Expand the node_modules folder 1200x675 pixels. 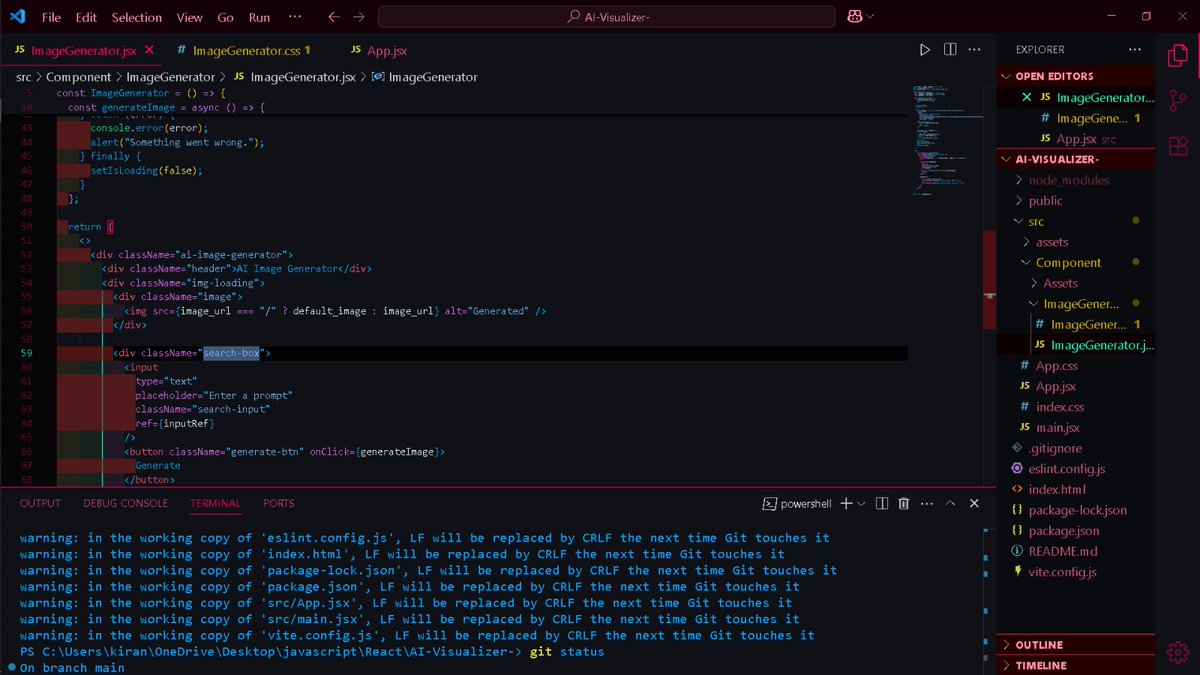(1068, 180)
